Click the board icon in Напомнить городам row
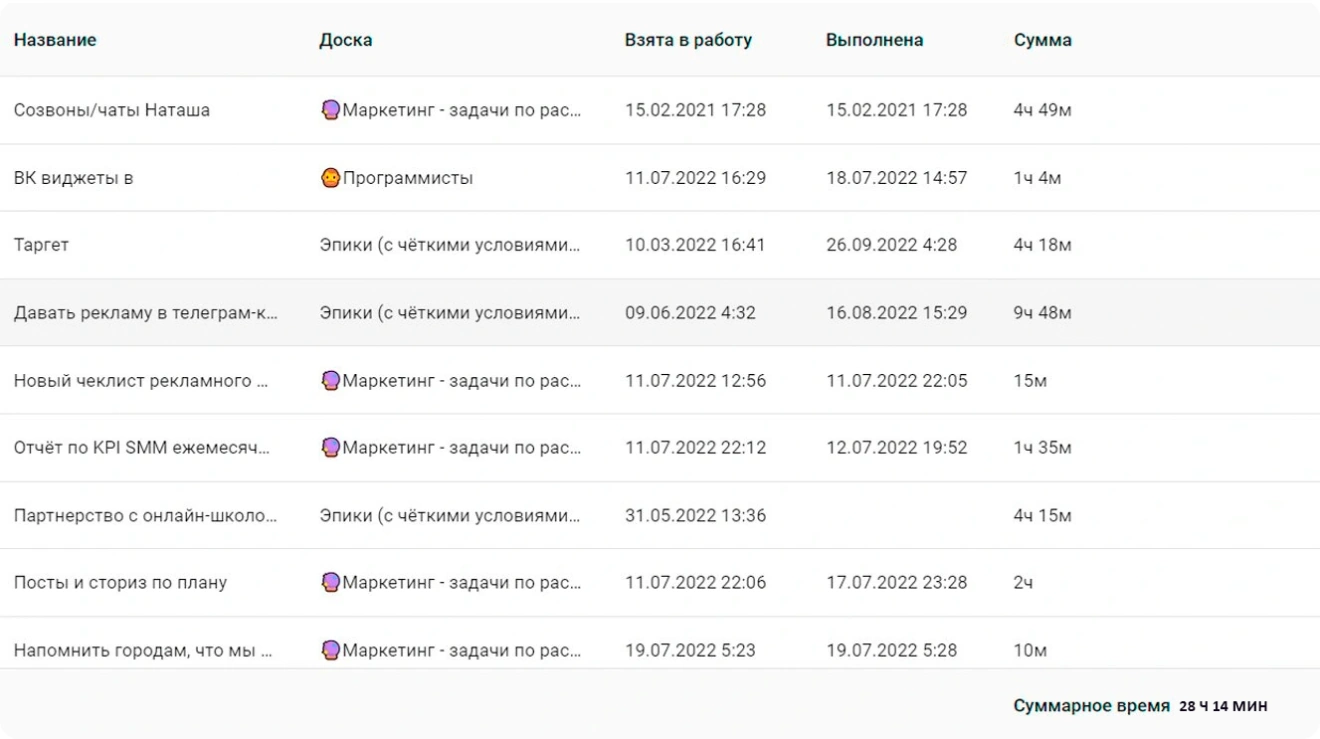Screen dimensions: 1320x739 tap(330, 650)
